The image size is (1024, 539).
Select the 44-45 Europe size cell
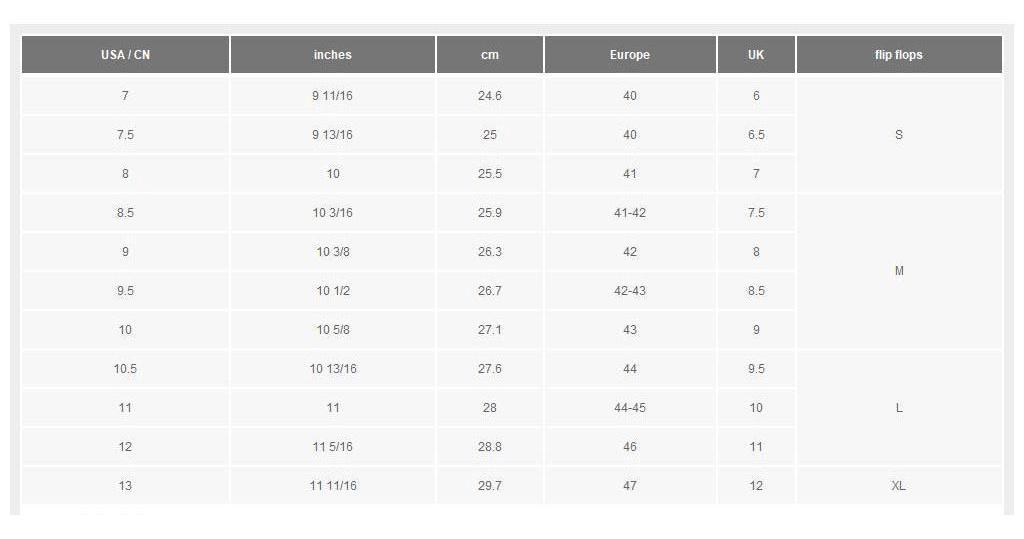tap(630, 408)
